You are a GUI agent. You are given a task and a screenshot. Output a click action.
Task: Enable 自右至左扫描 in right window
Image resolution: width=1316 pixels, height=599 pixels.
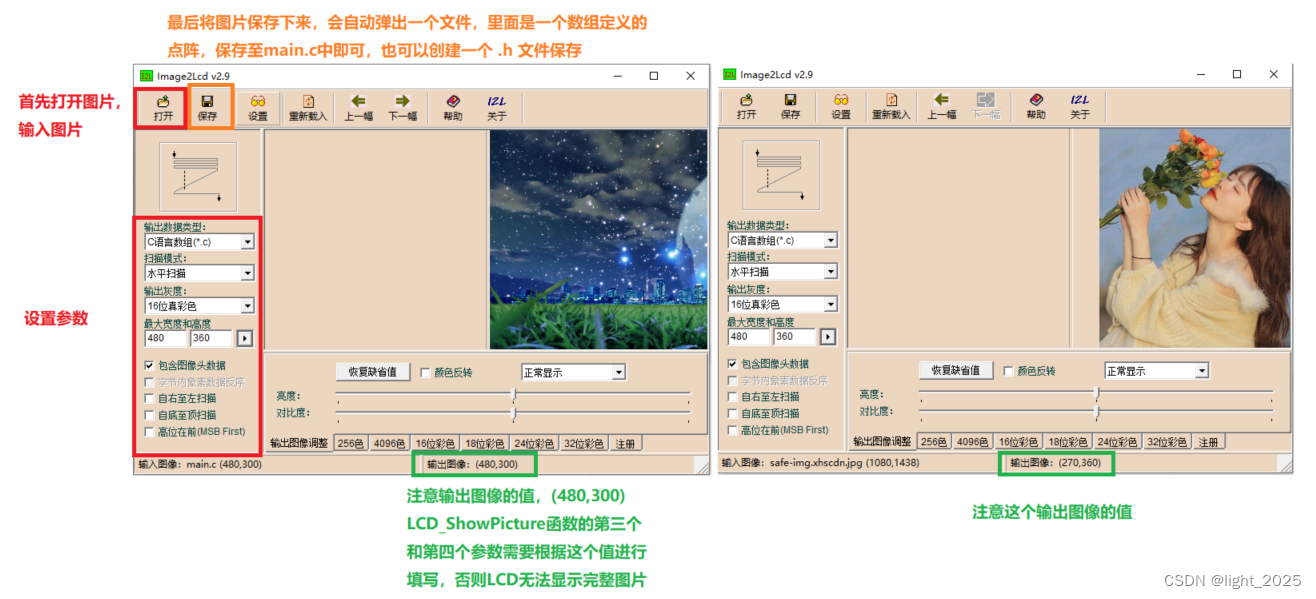pos(733,397)
